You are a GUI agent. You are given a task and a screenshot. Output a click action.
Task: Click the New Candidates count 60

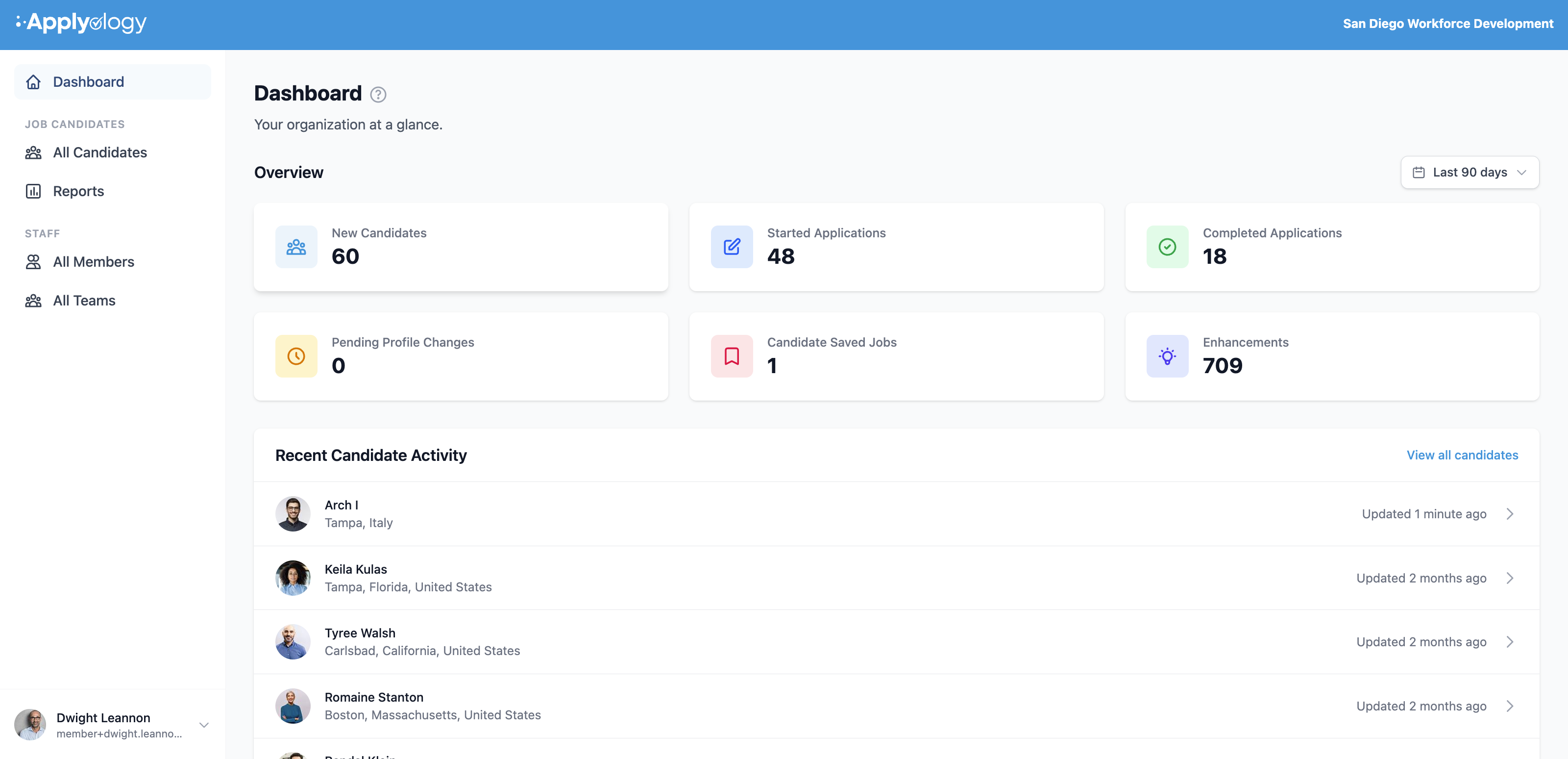pyautogui.click(x=345, y=256)
